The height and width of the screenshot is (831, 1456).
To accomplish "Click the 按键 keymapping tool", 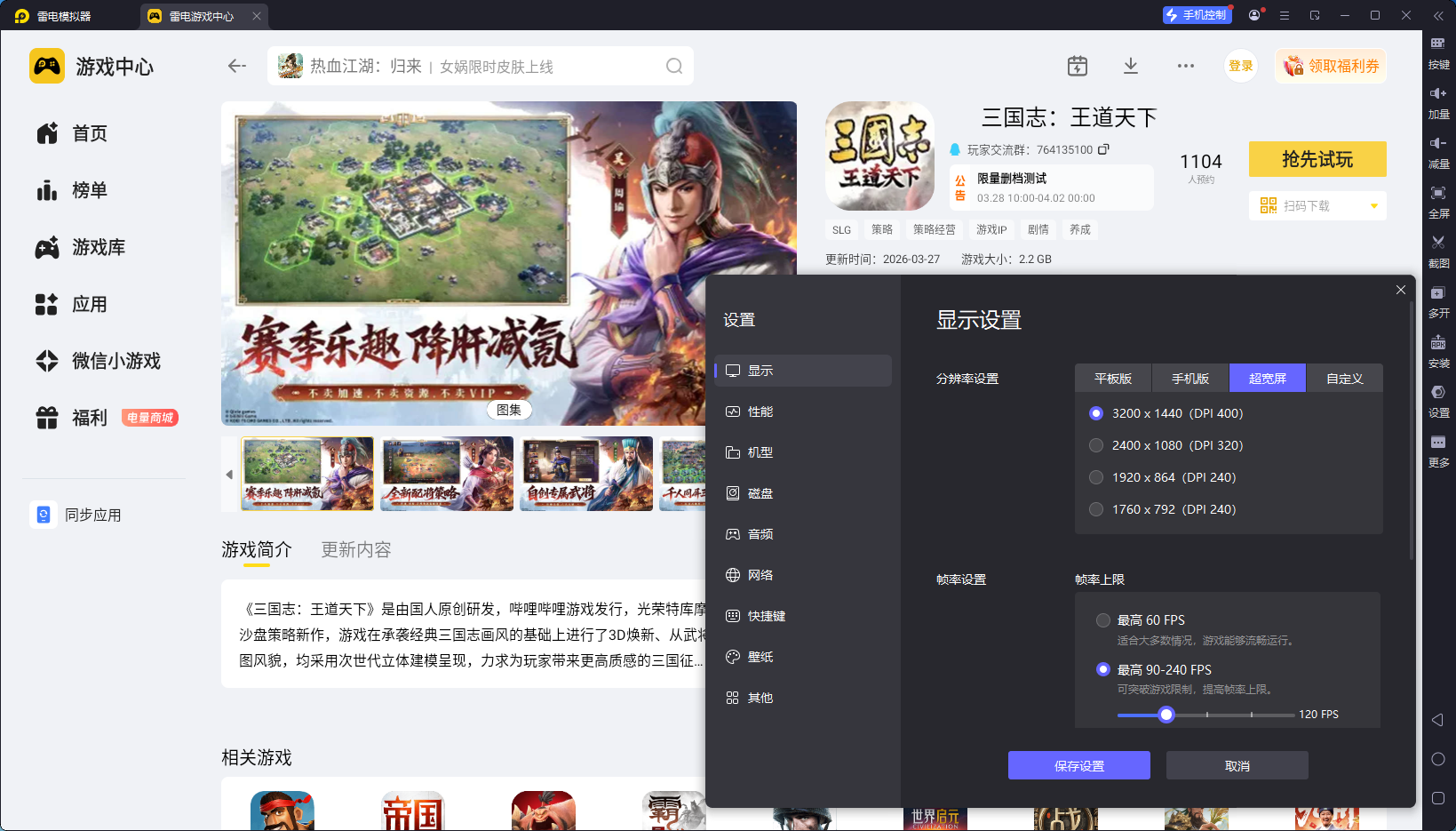I will pyautogui.click(x=1438, y=53).
